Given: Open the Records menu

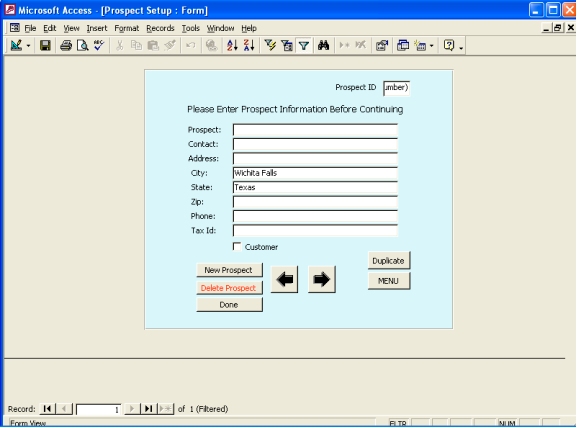Looking at the screenshot, I should pos(160,28).
